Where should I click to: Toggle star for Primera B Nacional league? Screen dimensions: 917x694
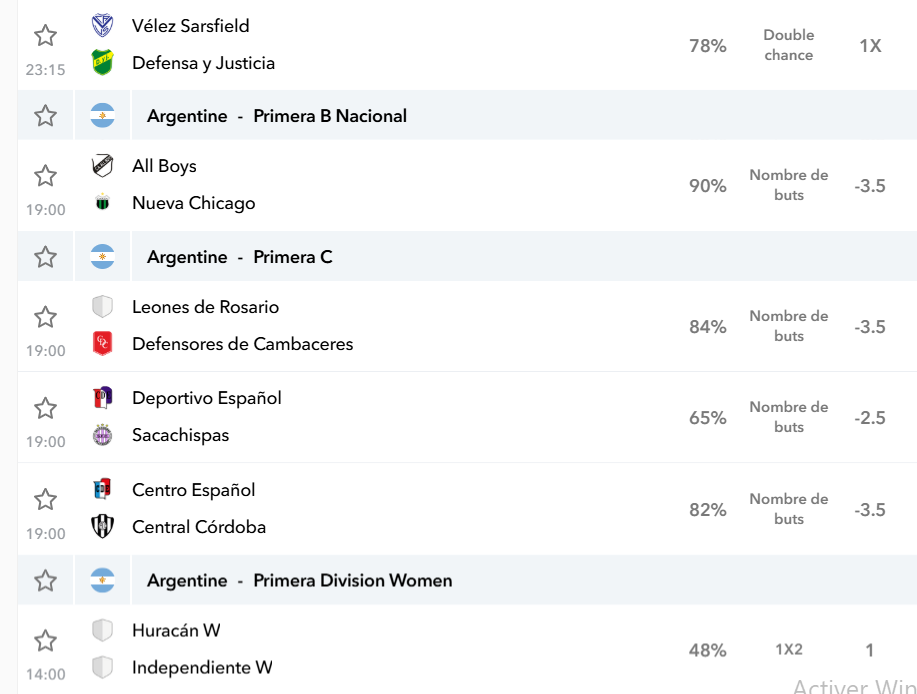click(x=45, y=116)
